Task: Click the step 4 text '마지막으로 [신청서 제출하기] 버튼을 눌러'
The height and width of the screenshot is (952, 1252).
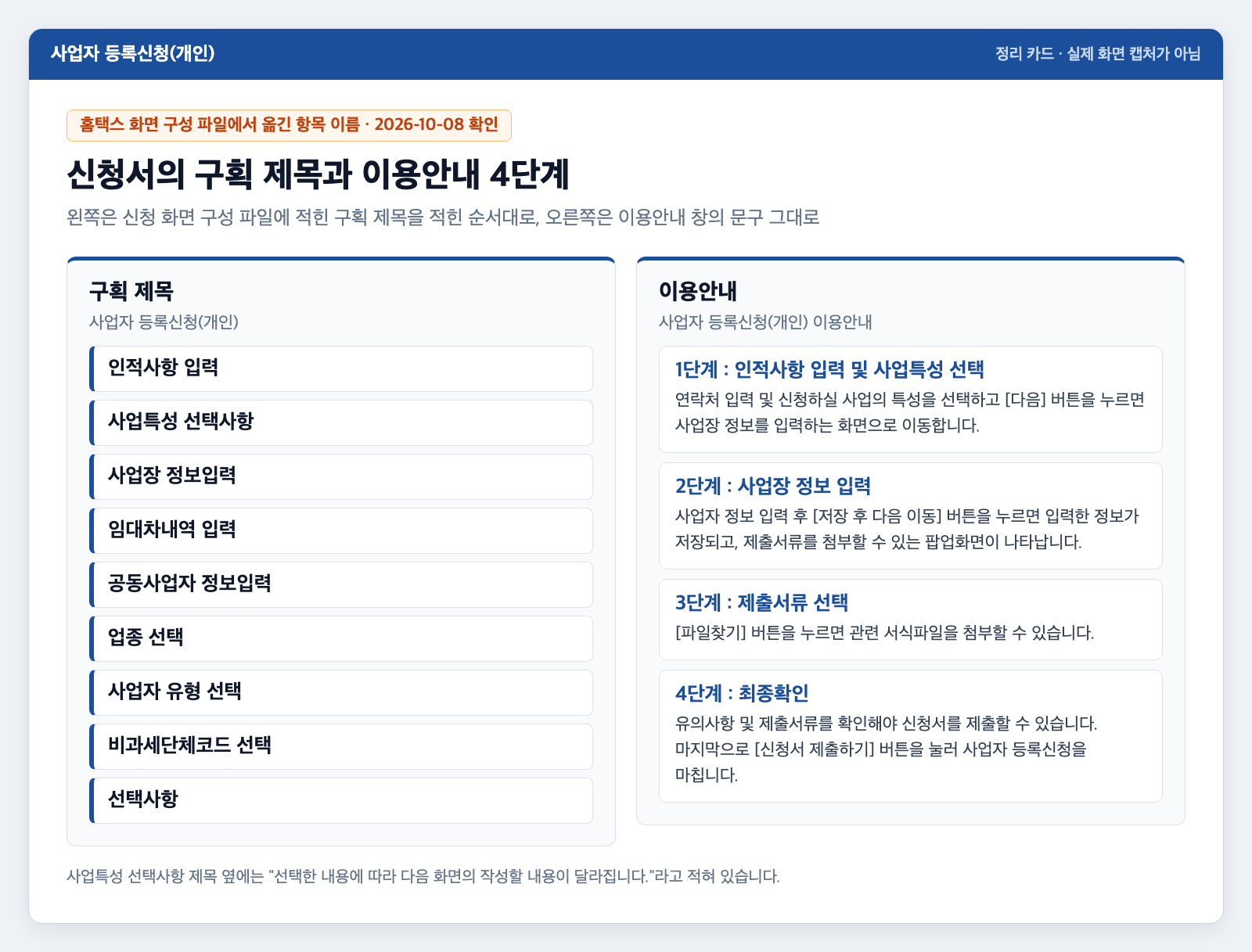Action: click(817, 749)
